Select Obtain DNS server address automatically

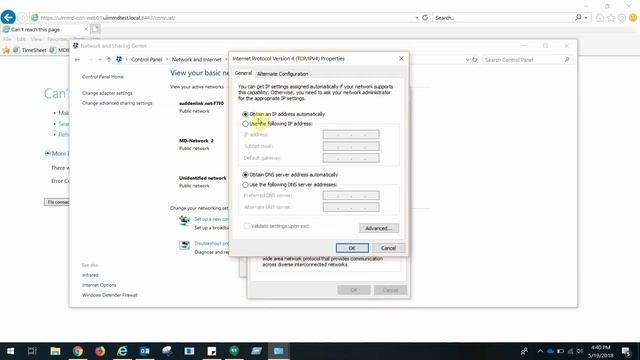pos(245,175)
